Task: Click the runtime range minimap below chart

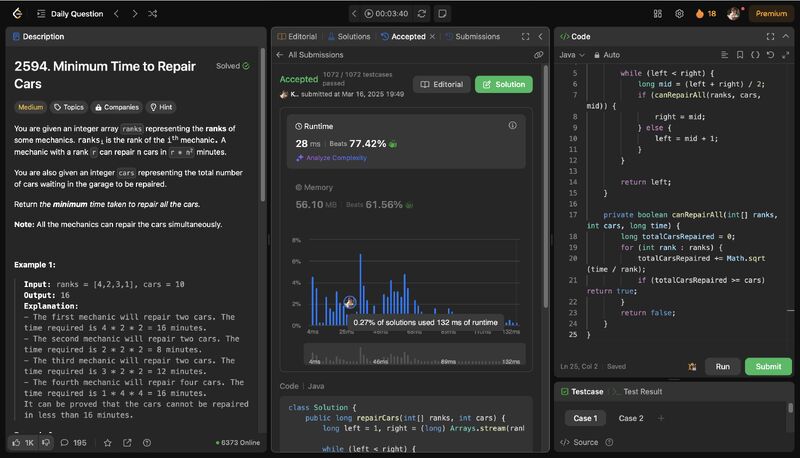Action: coord(410,355)
